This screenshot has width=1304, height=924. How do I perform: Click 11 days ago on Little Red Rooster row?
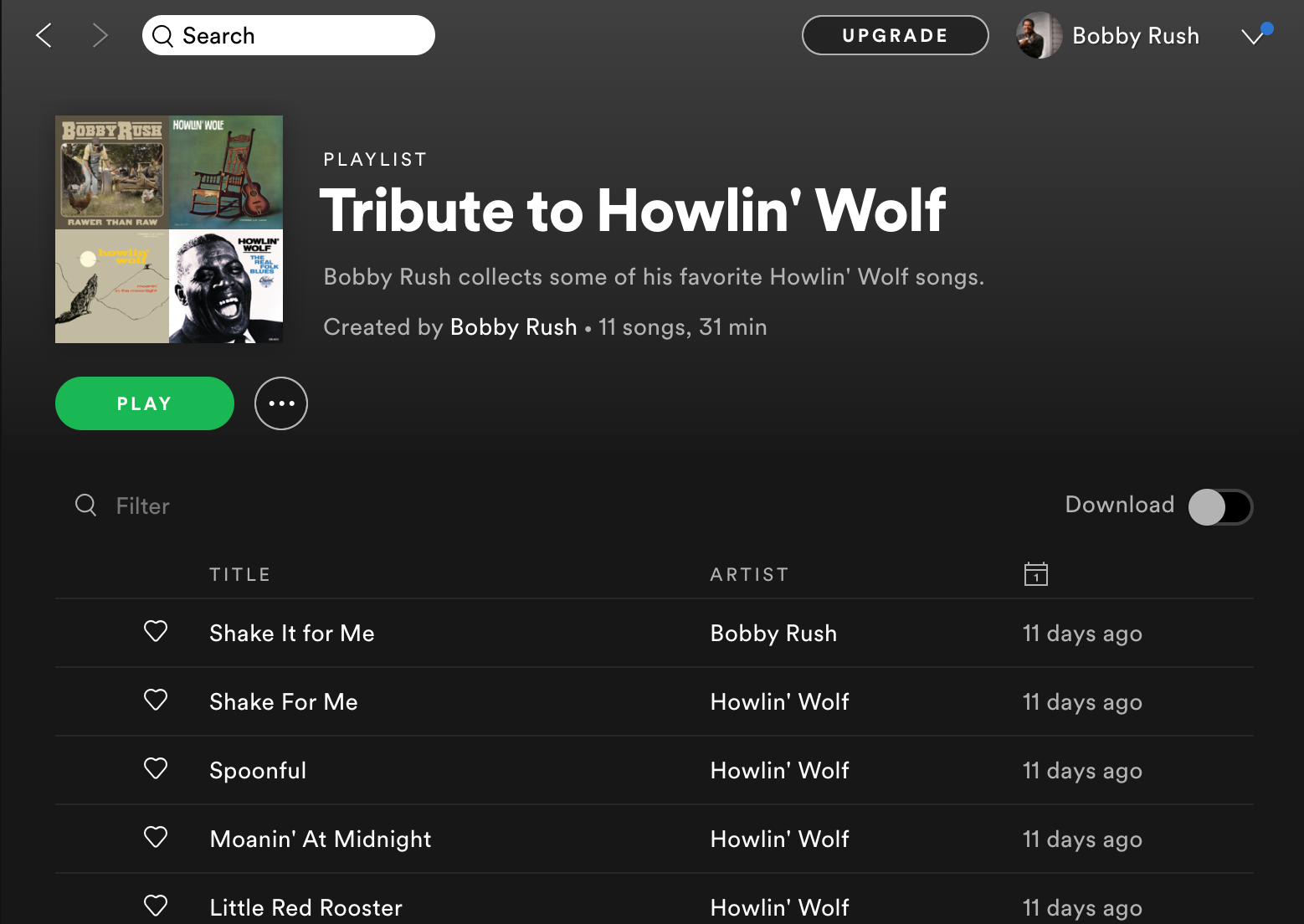point(1082,908)
